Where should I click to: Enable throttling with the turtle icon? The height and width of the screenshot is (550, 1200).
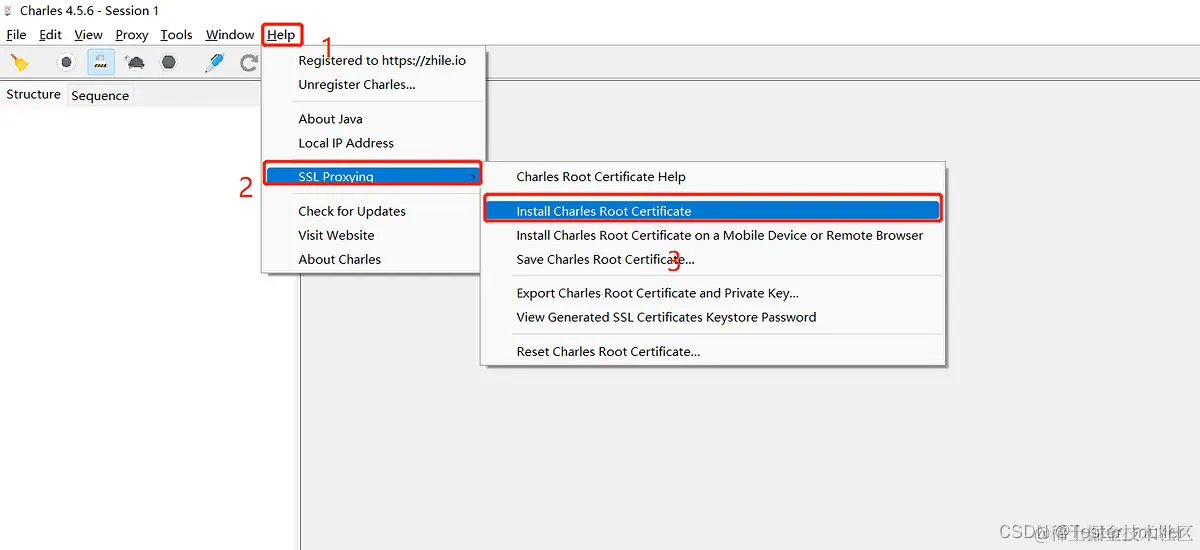135,62
